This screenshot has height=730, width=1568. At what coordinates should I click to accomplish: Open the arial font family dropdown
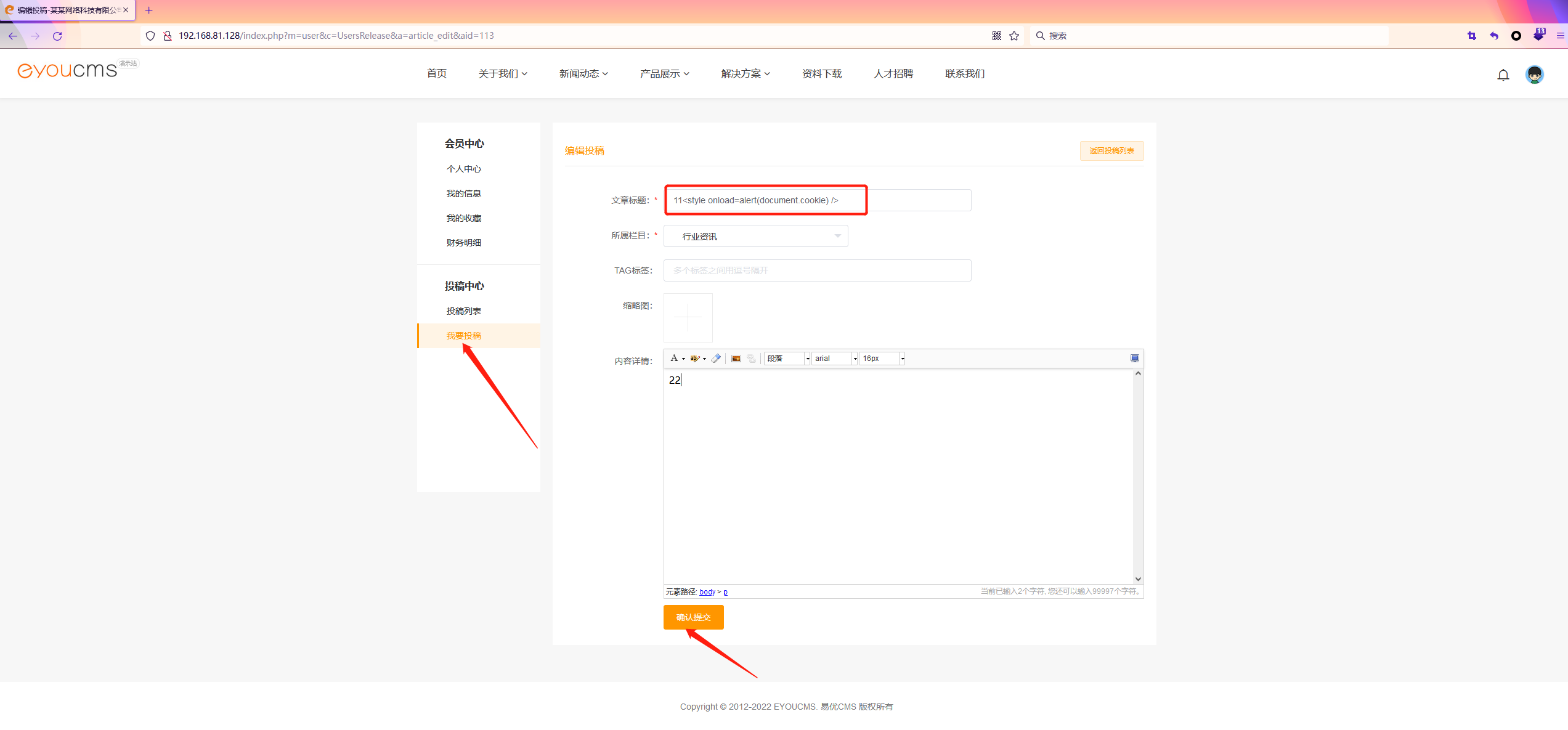coord(834,359)
